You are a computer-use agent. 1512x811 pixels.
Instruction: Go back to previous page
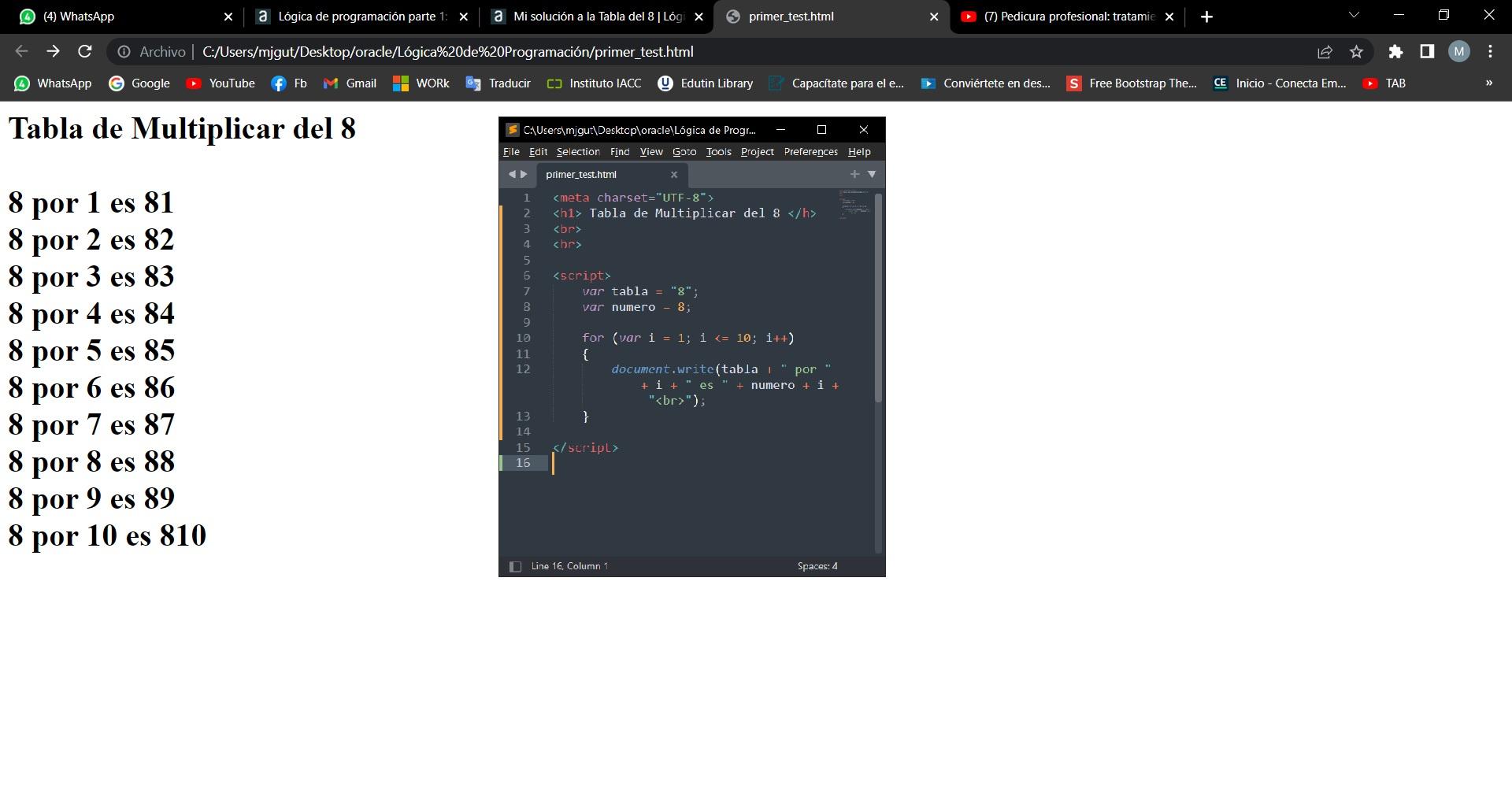click(x=21, y=51)
